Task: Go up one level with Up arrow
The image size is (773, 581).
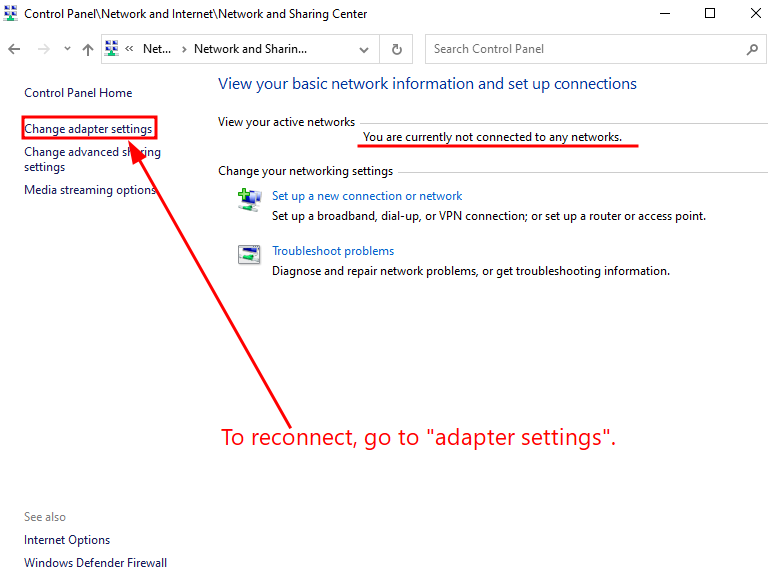Action: [88, 49]
